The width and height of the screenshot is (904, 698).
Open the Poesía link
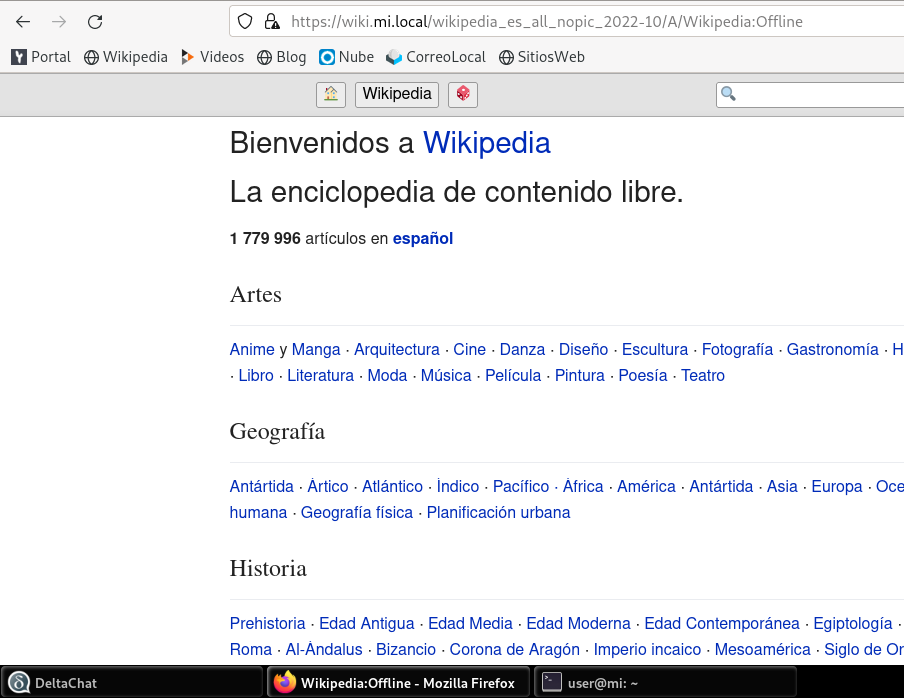(643, 375)
